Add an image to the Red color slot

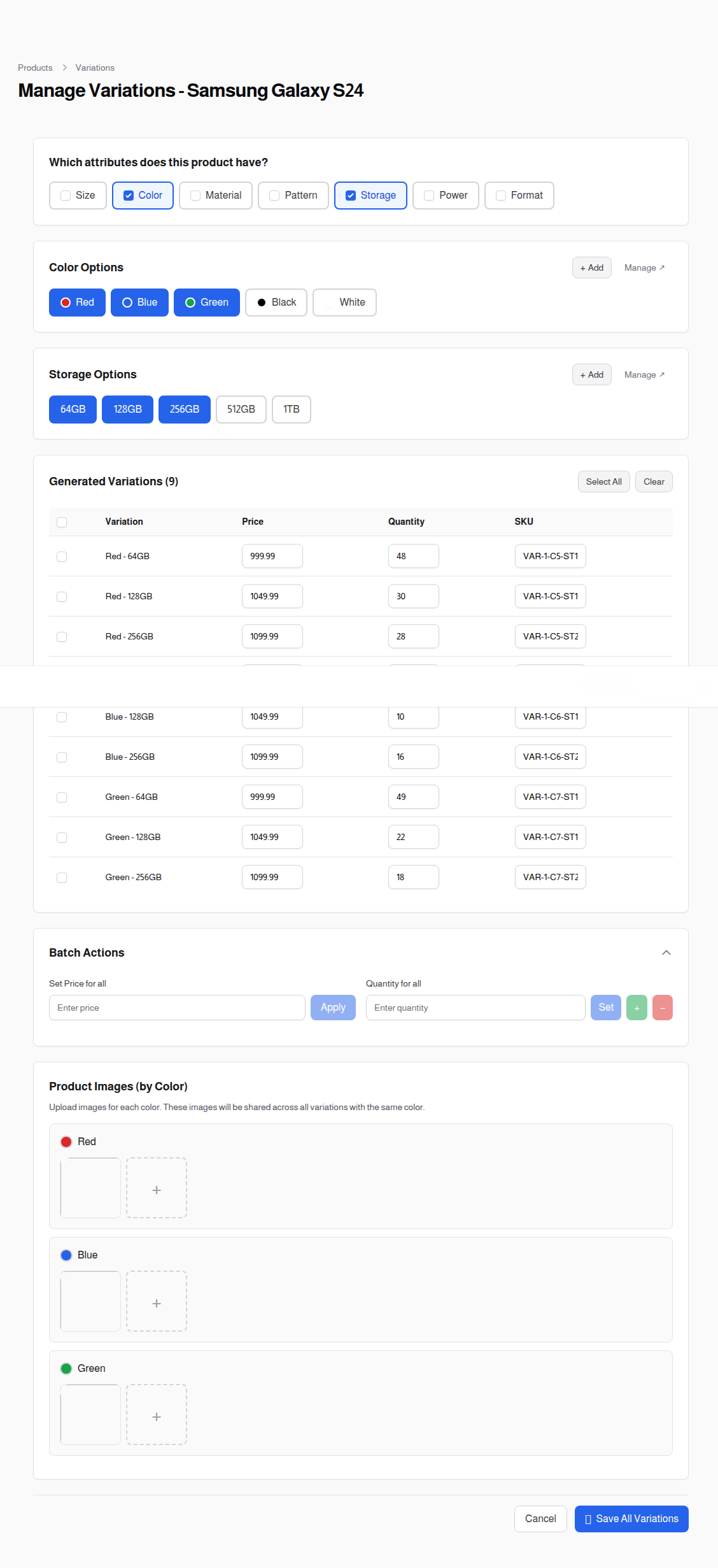tap(157, 1188)
